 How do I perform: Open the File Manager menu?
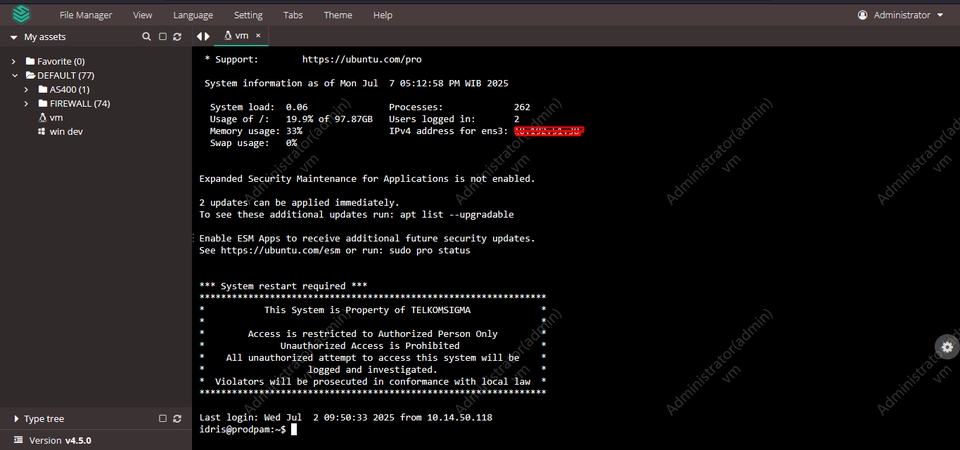[86, 15]
